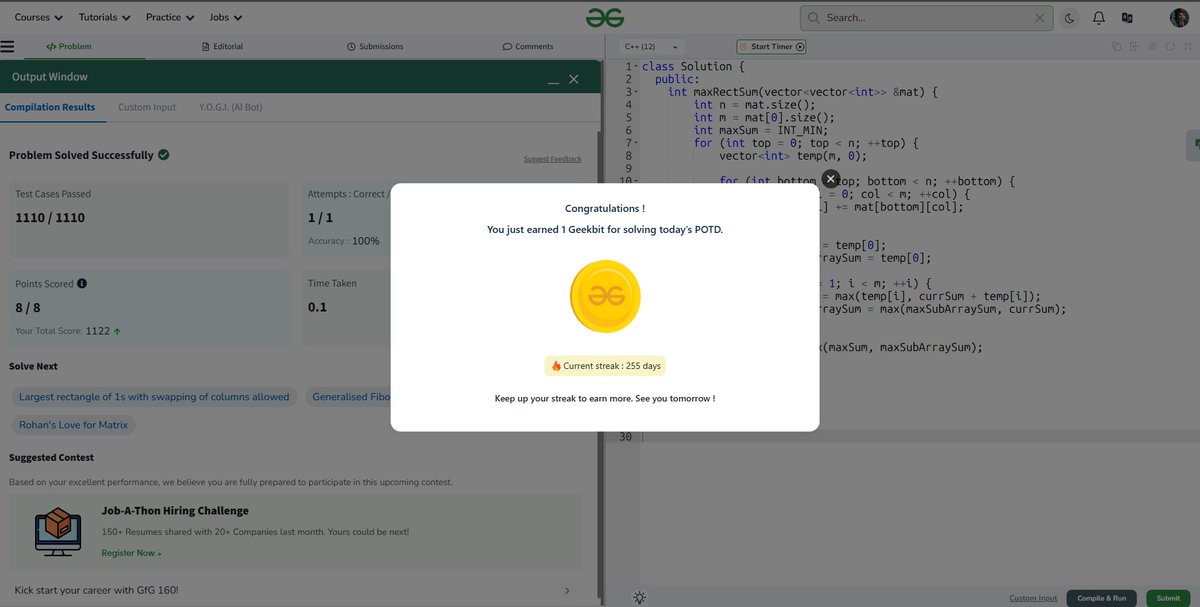Open editor settings gear icon
This screenshot has height=607, width=1200.
(x=1152, y=46)
